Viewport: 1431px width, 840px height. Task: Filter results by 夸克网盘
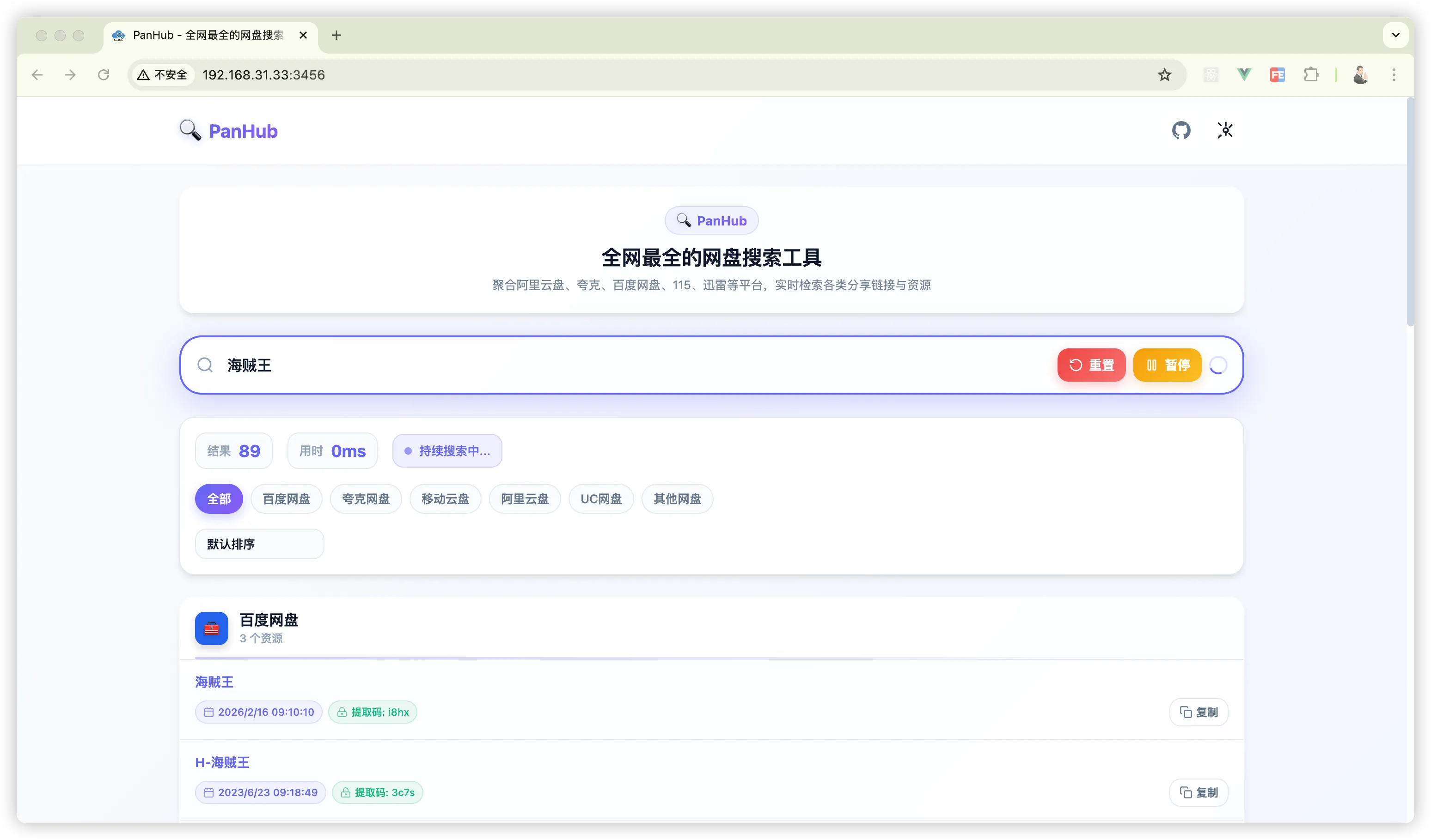coord(366,499)
